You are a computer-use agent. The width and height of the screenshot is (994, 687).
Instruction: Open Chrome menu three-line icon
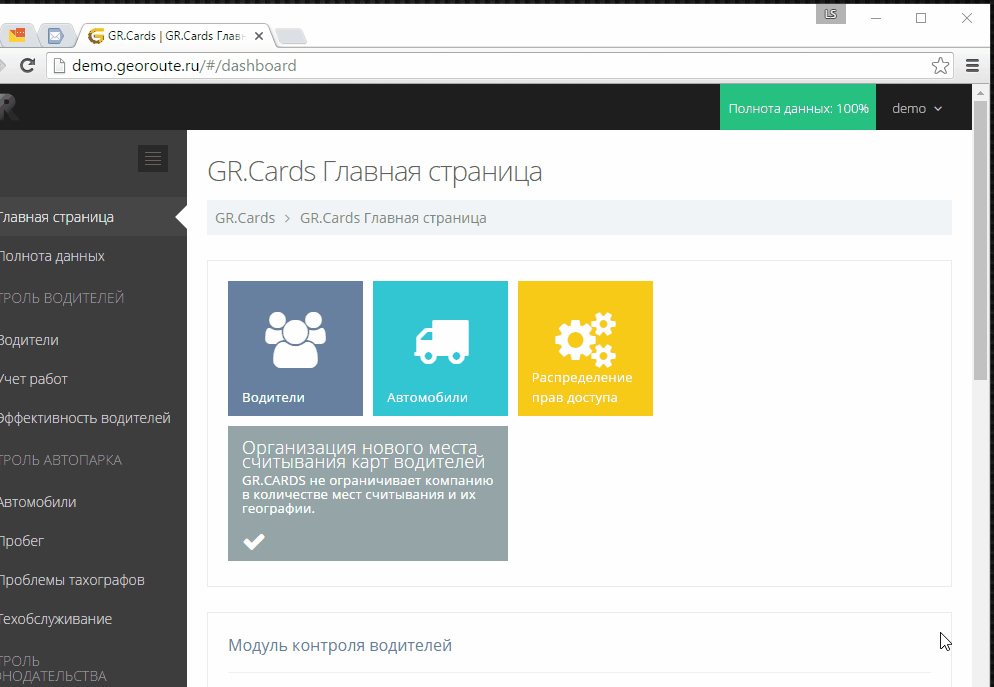coord(972,66)
